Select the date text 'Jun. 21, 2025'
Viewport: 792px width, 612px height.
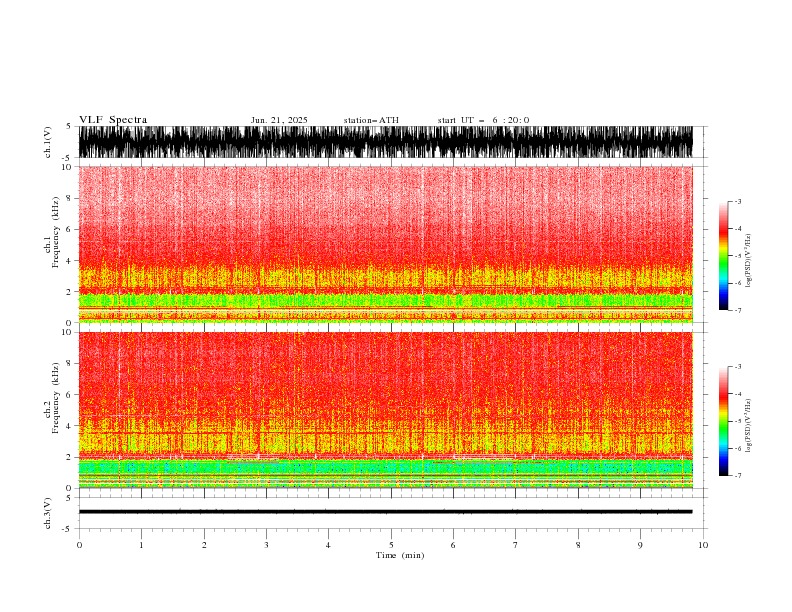(279, 120)
